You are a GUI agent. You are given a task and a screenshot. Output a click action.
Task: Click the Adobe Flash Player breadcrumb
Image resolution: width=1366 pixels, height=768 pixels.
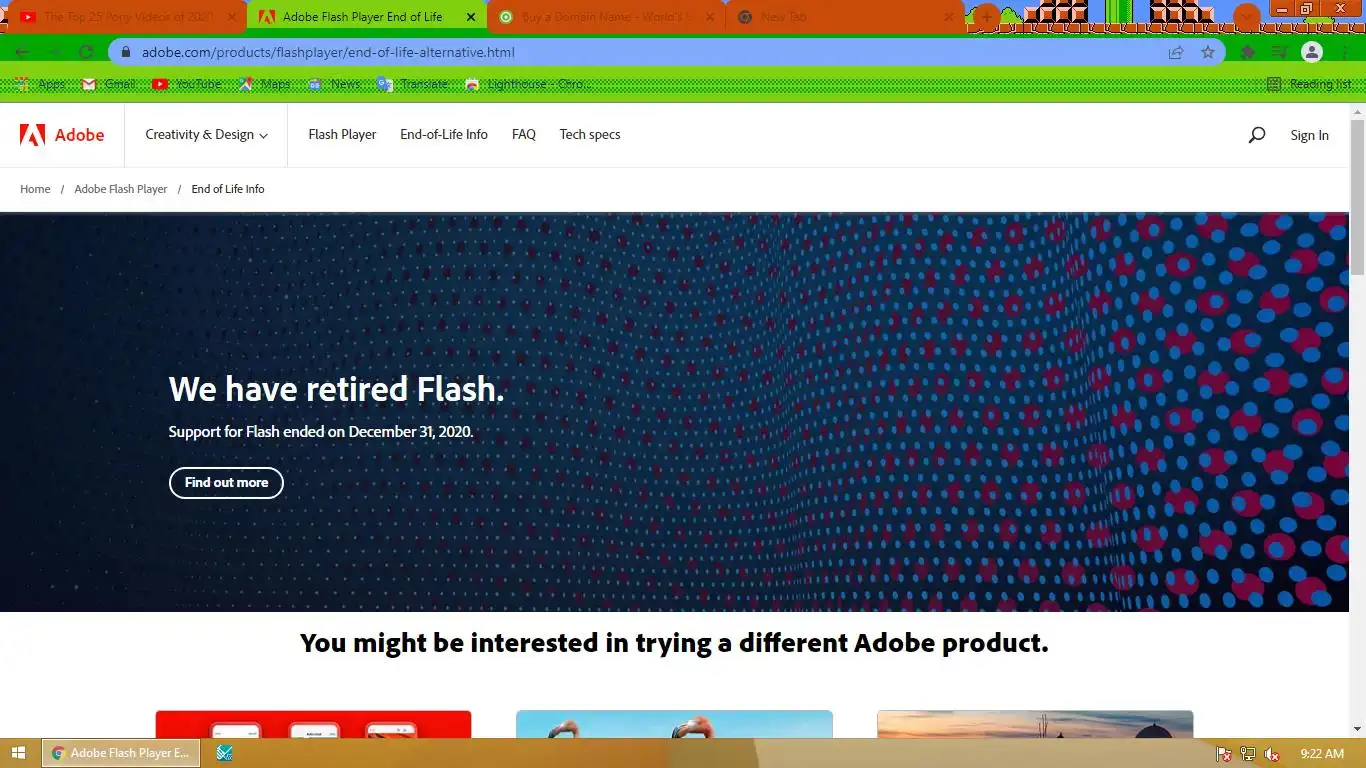tap(121, 189)
